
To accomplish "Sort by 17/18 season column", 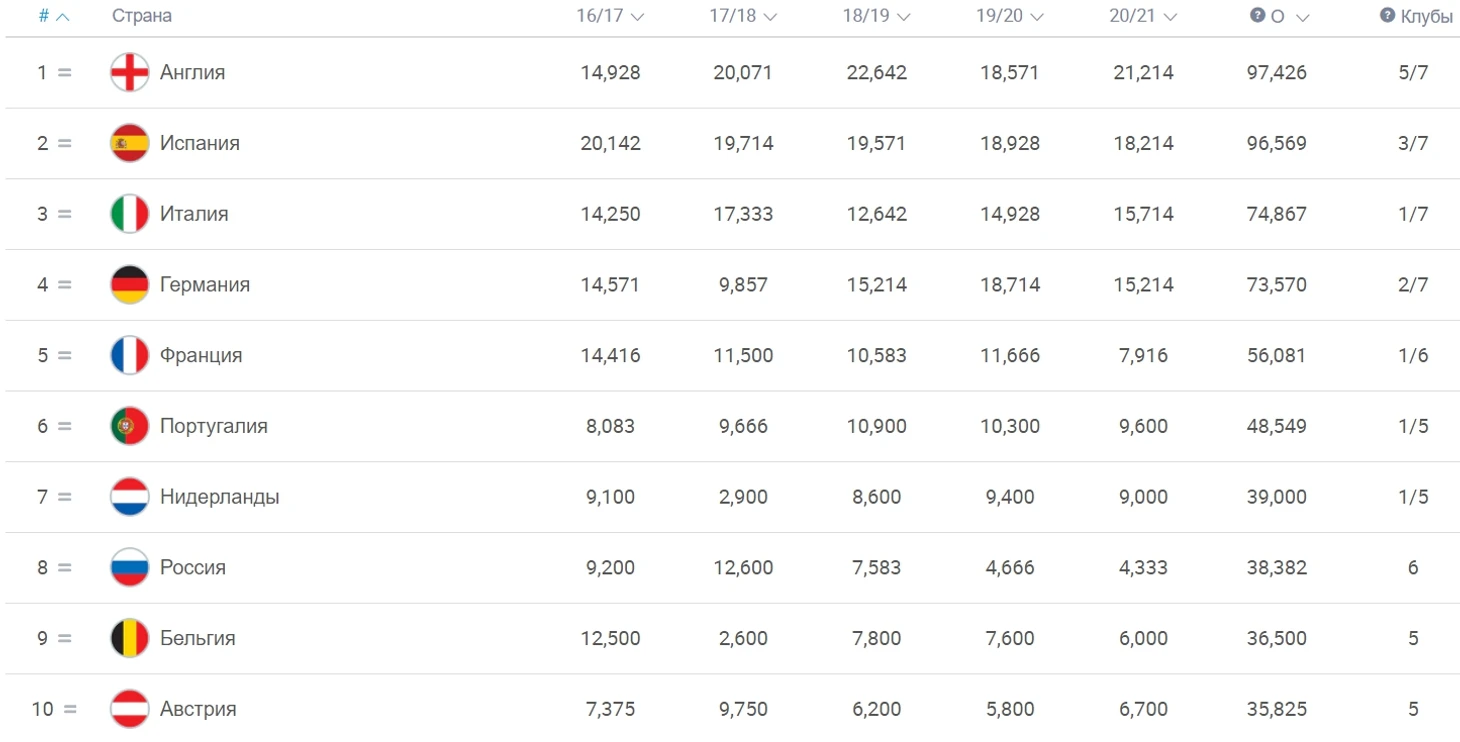I will (743, 16).
